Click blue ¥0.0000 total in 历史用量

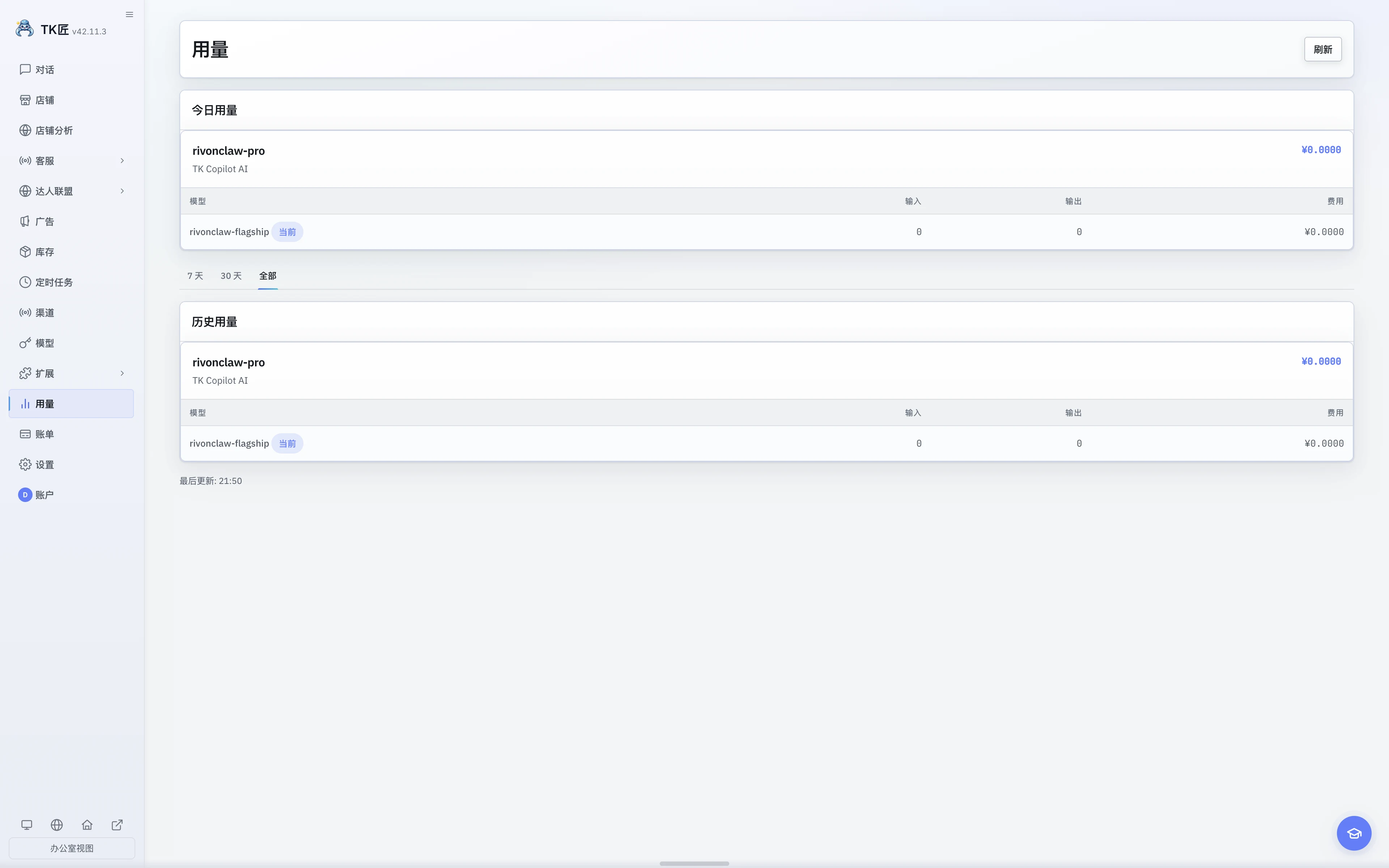(1321, 361)
